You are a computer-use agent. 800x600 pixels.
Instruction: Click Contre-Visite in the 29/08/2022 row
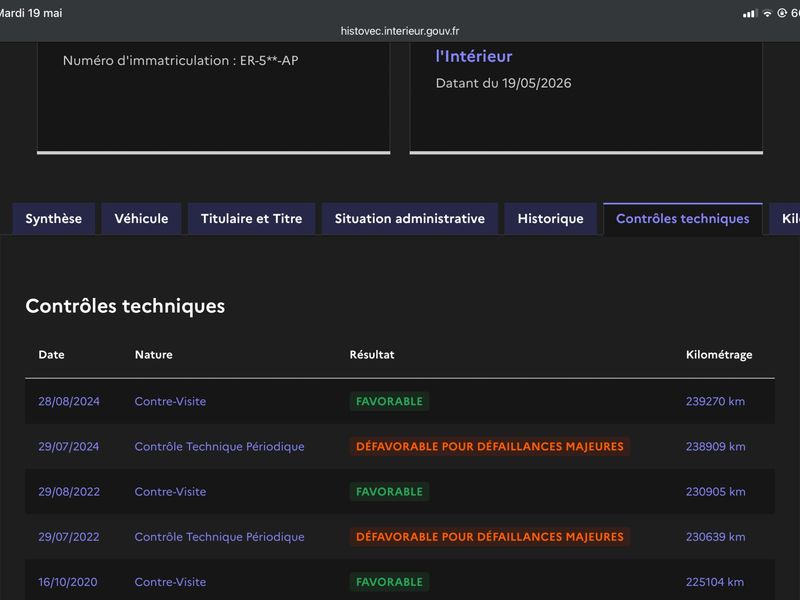(170, 492)
